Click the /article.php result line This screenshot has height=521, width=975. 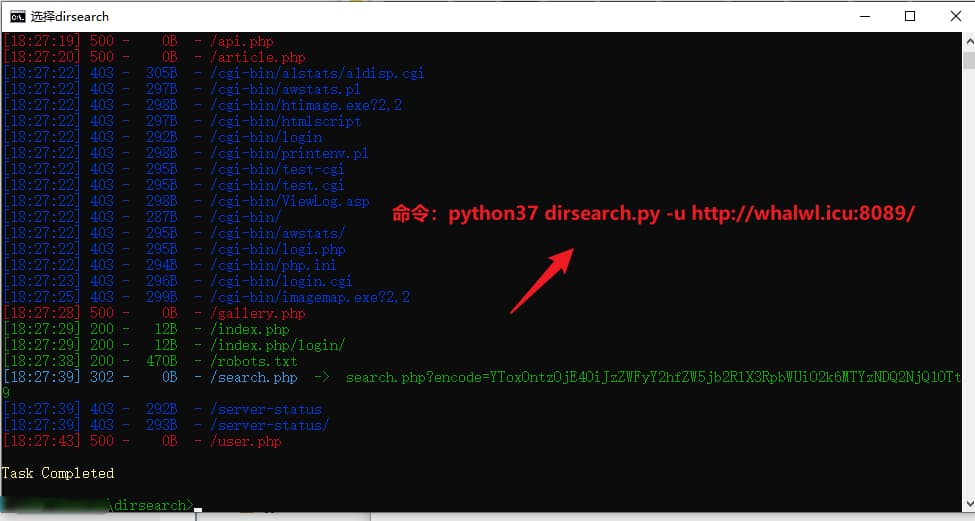[154, 57]
